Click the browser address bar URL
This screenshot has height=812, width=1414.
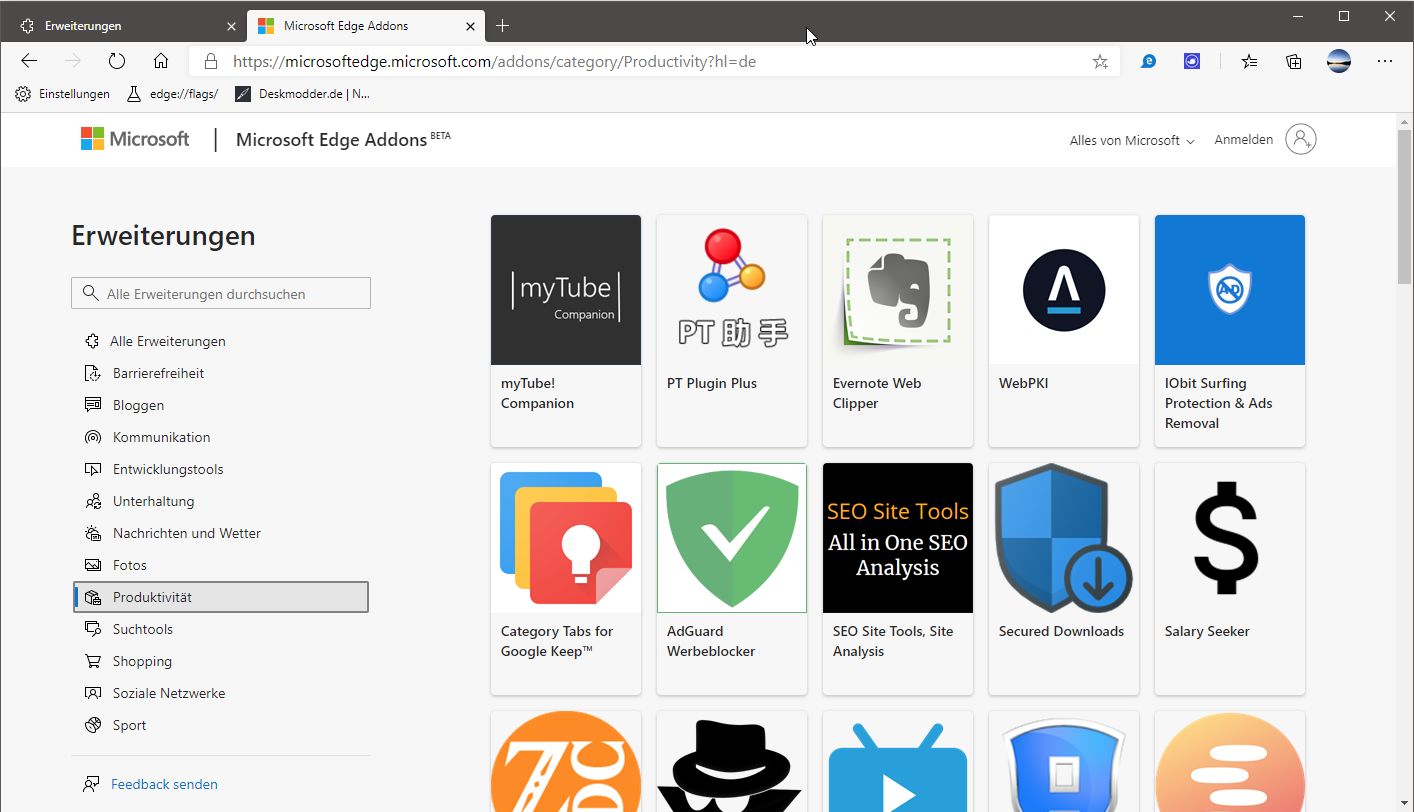pyautogui.click(x=494, y=61)
